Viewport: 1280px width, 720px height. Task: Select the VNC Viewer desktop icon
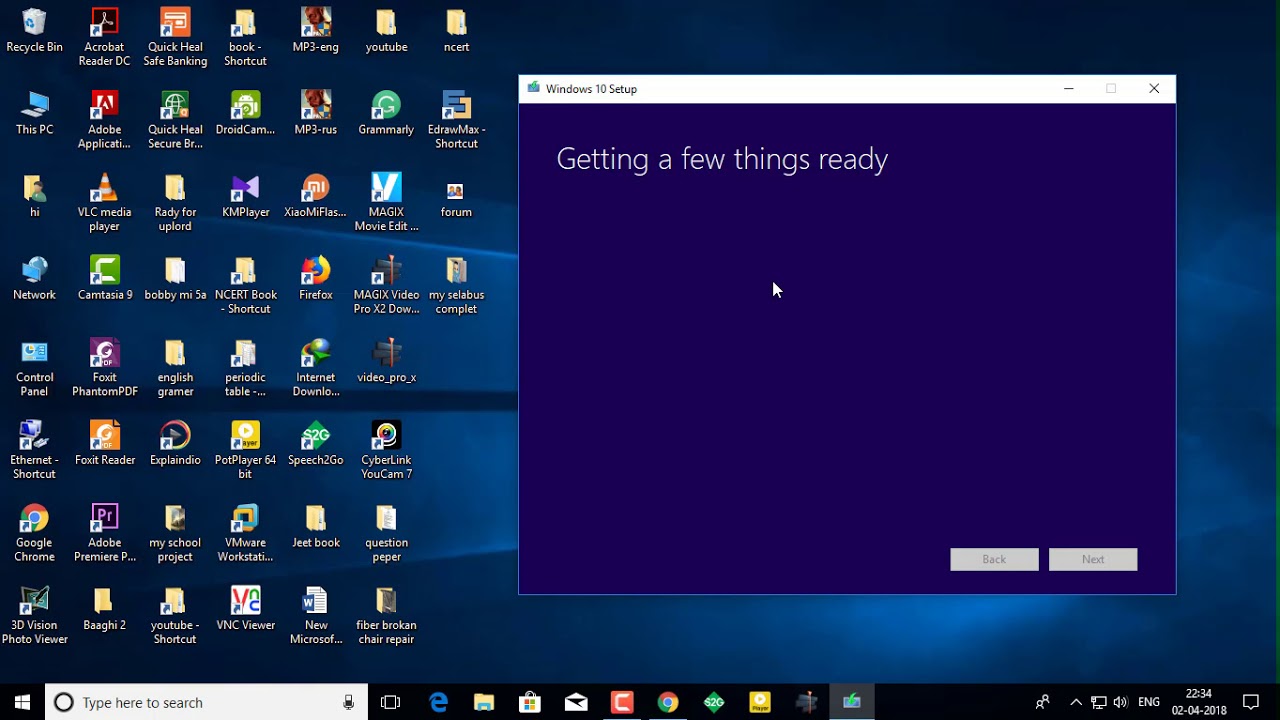[245, 609]
